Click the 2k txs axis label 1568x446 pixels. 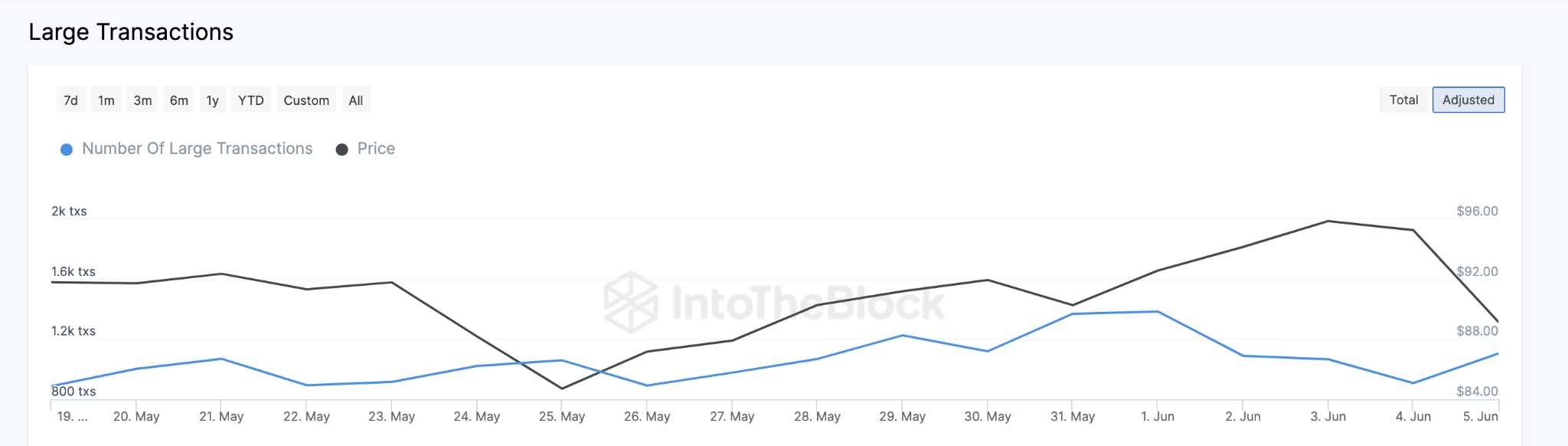point(69,211)
